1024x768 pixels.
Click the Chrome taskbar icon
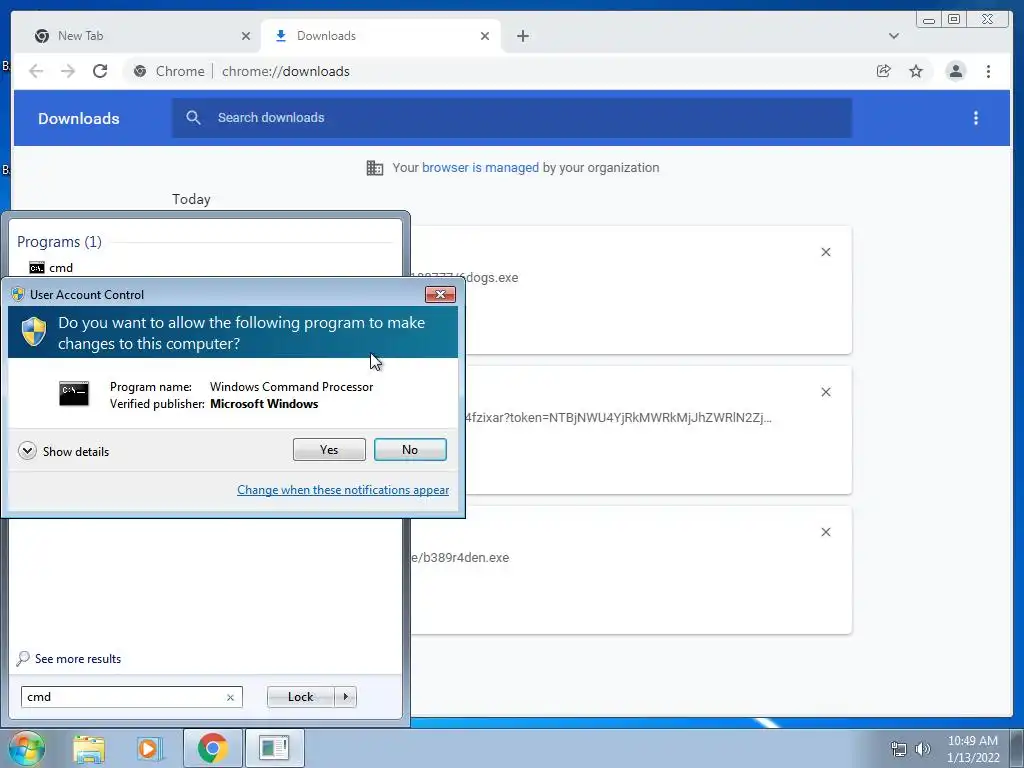click(213, 748)
